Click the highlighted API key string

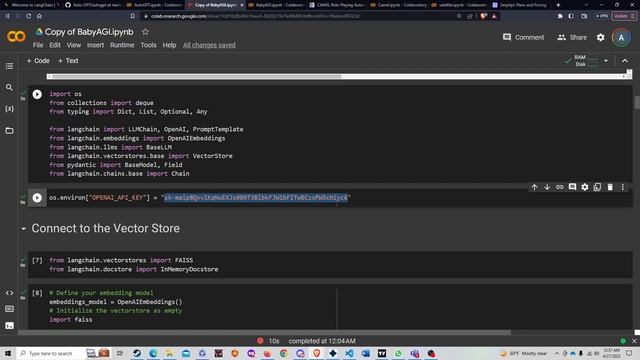[256, 198]
